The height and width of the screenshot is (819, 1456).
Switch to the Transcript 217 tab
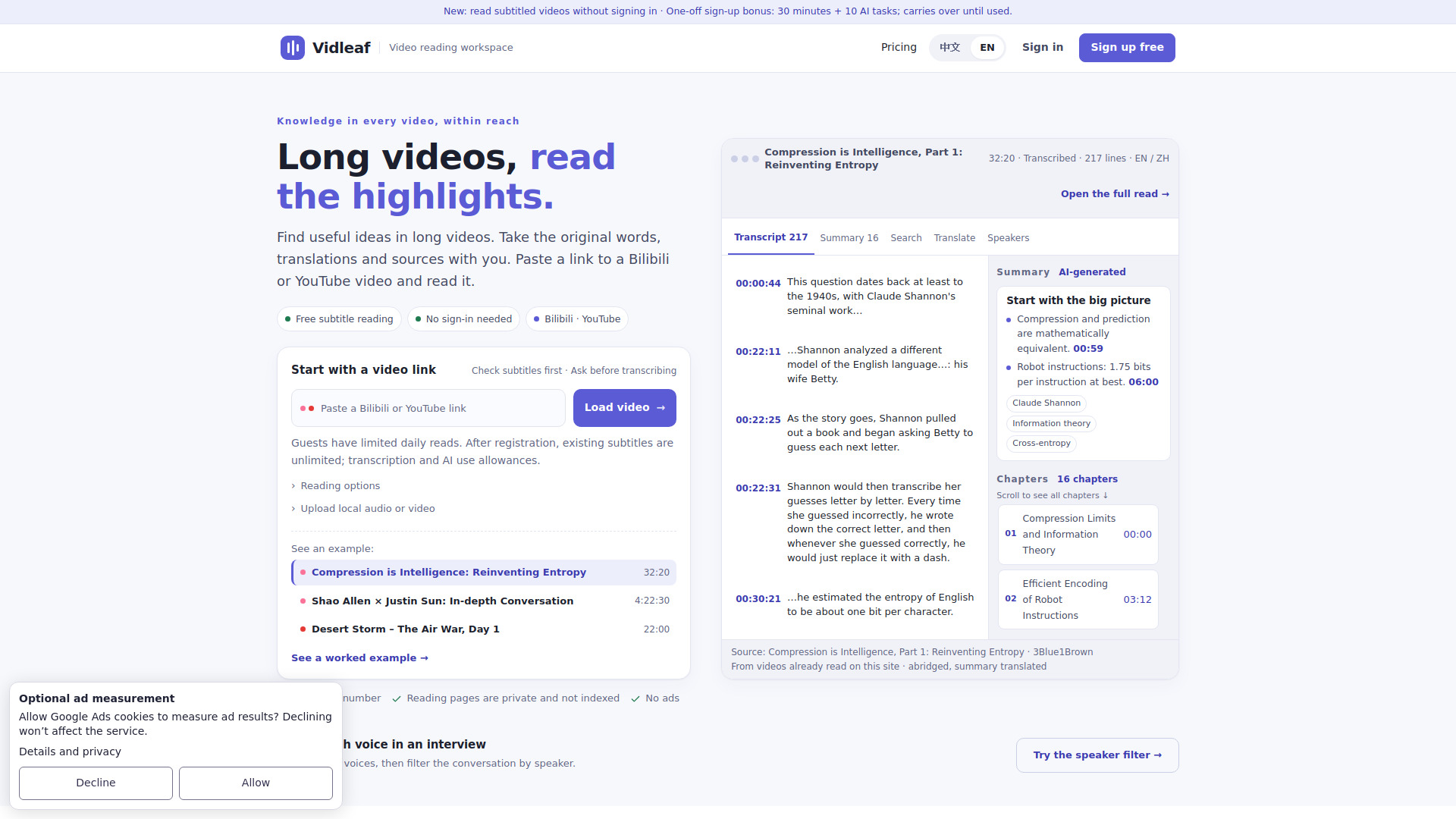pyautogui.click(x=770, y=237)
